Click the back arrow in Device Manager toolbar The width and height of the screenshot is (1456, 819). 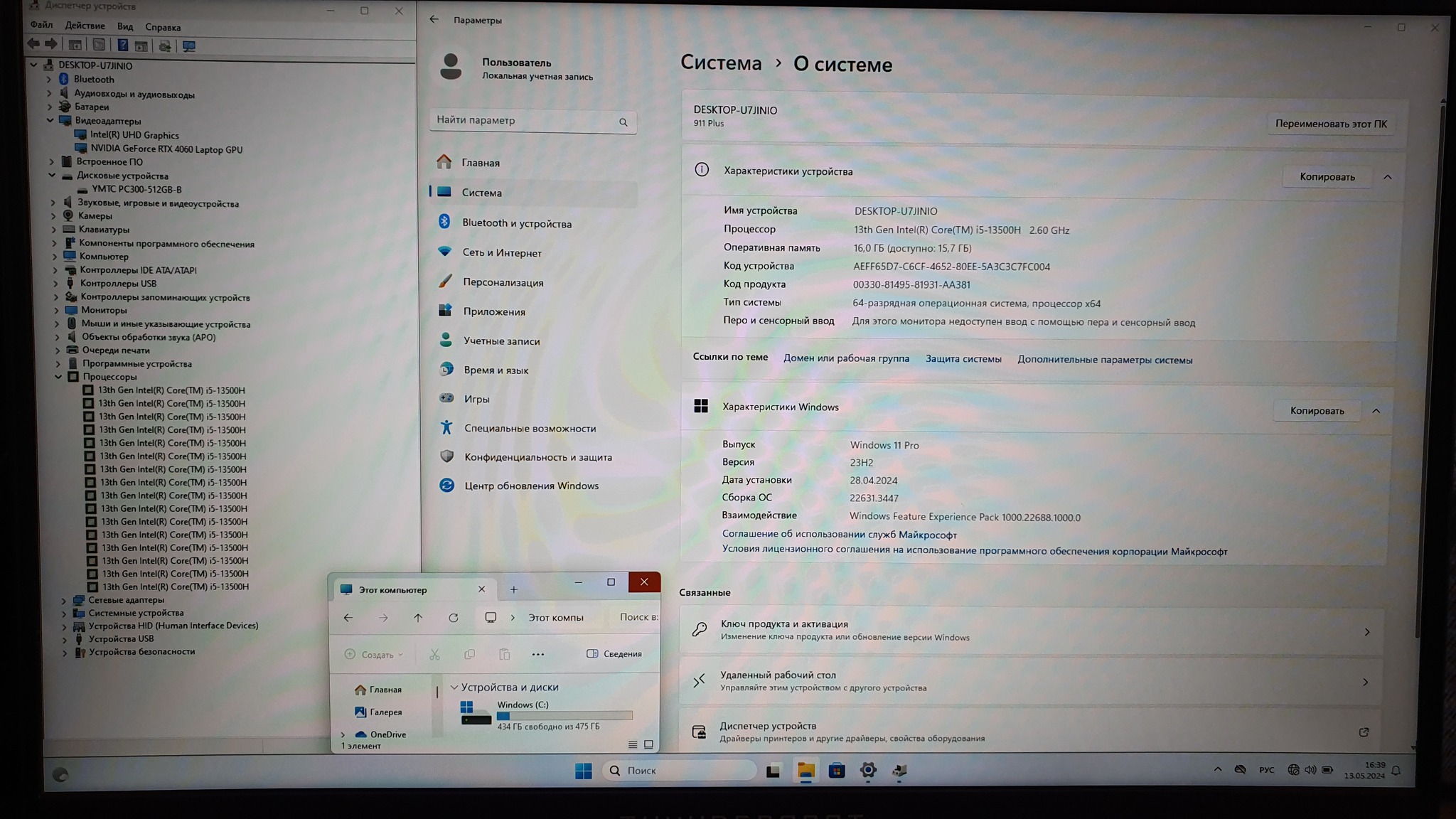[33, 44]
